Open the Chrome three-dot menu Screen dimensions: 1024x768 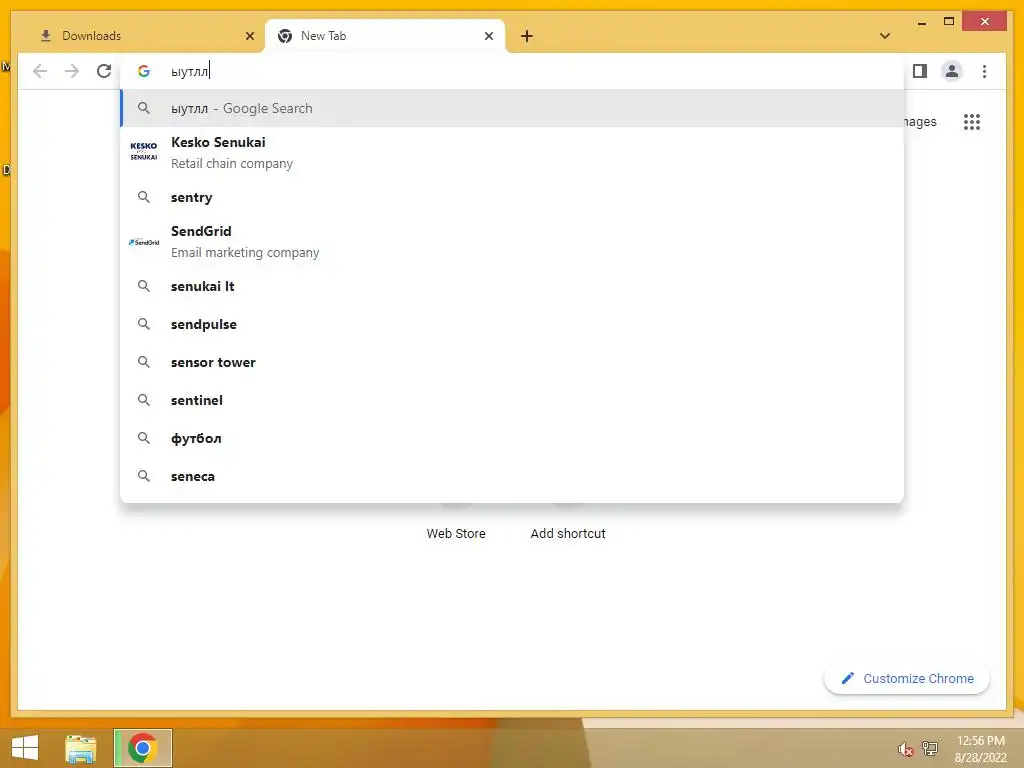tap(984, 71)
